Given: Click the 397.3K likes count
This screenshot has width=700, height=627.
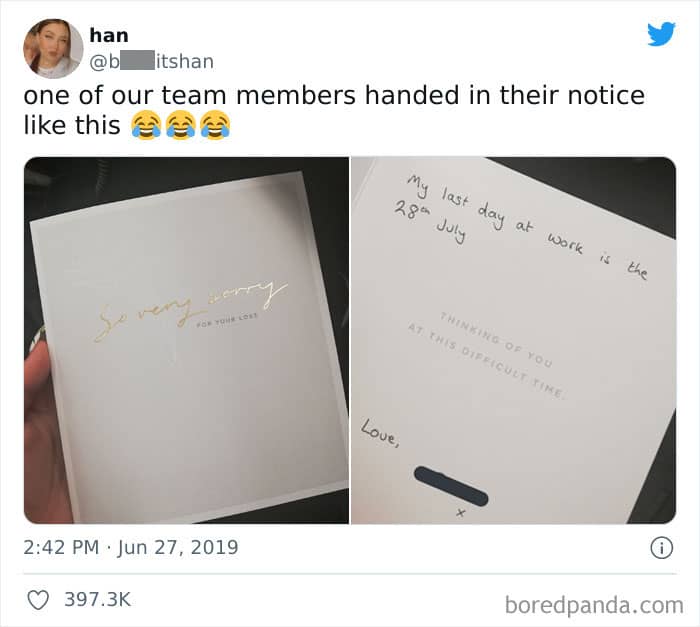Looking at the screenshot, I should (x=98, y=599).
